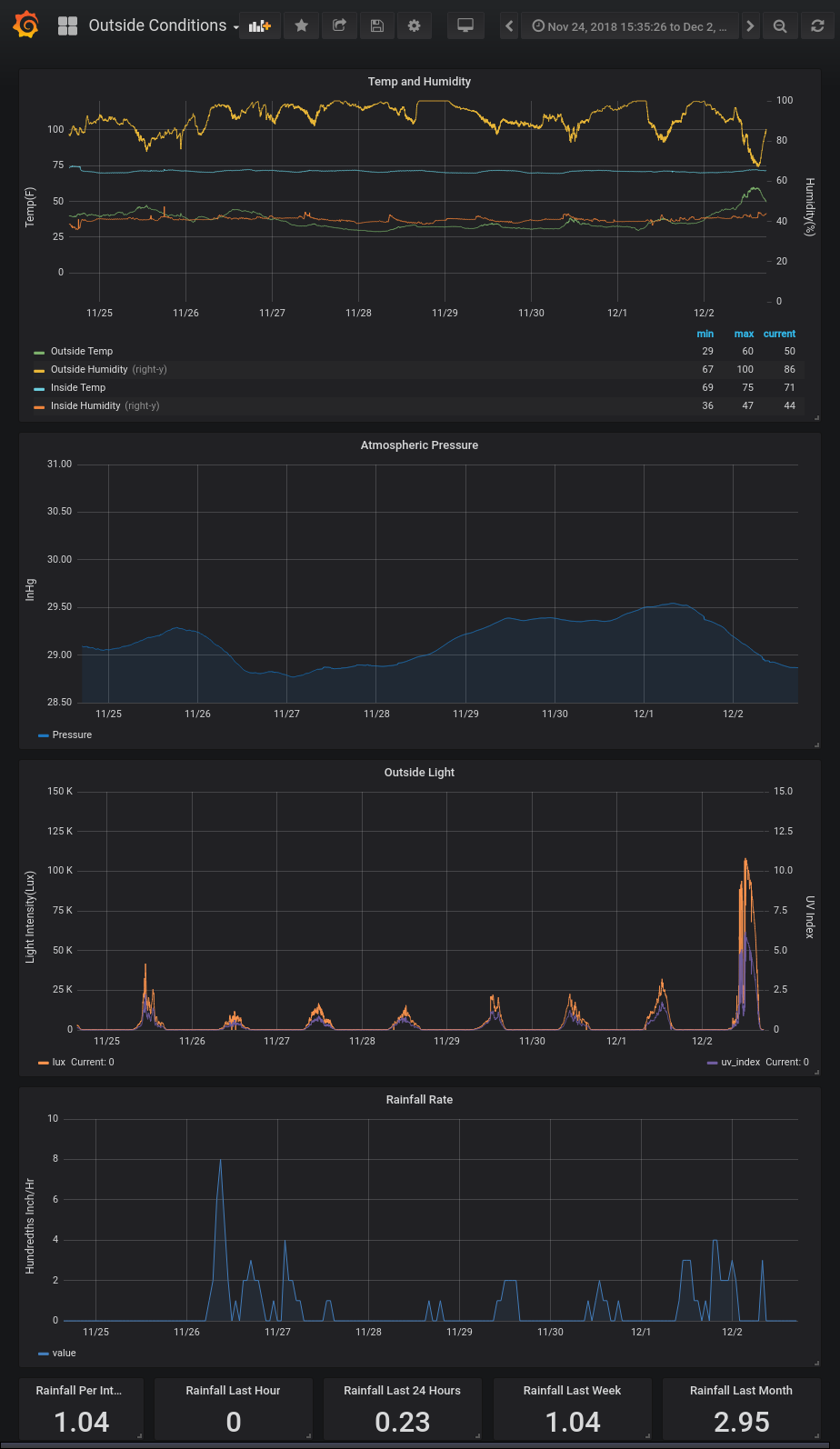Open Temp and Humidity panel menu
Image resolution: width=840 pixels, height=1449 pixels.
pos(419,81)
